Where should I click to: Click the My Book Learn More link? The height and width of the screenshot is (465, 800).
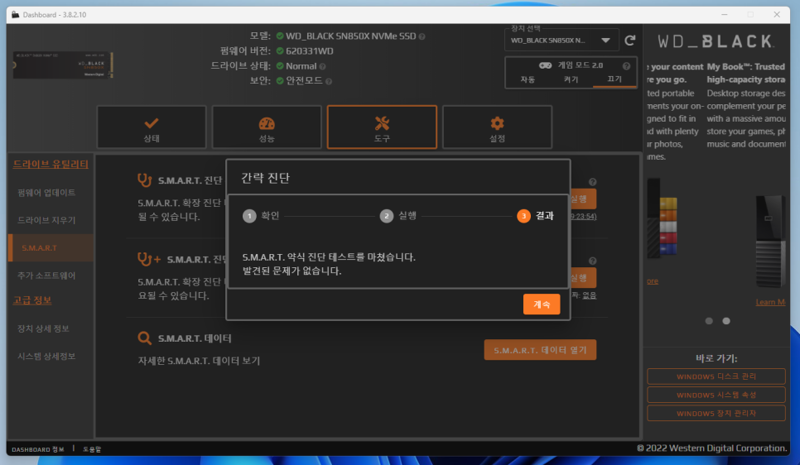pyautogui.click(x=770, y=302)
